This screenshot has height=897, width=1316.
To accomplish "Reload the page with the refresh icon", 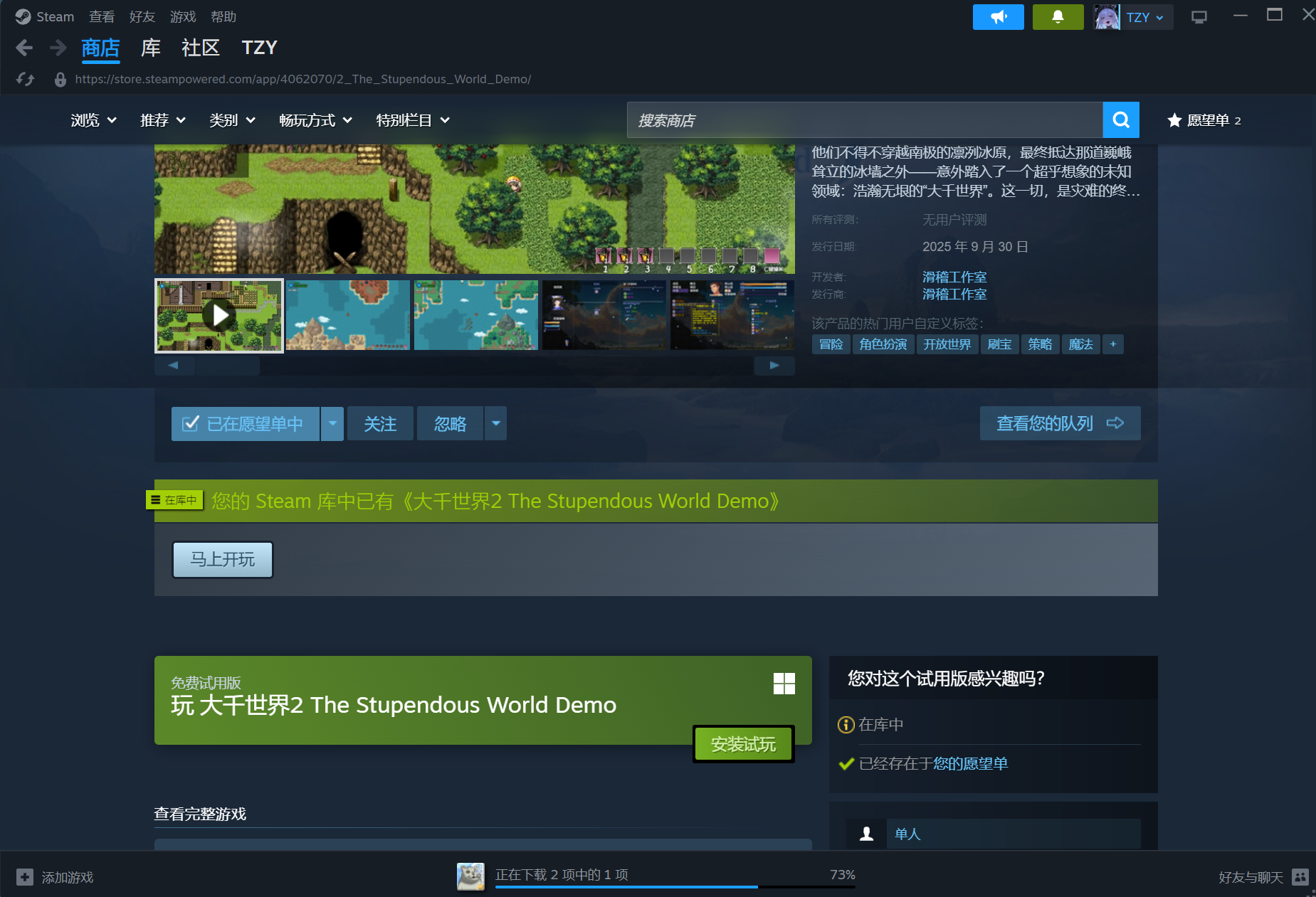I will click(x=26, y=79).
